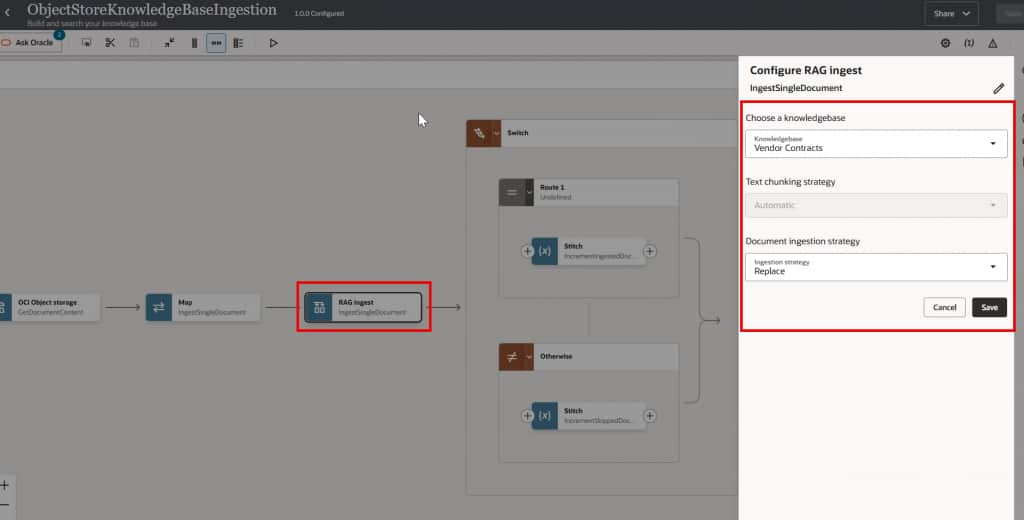Screen dimensions: 1024x520
Task: Select the RAG ingest node
Action: [363, 307]
